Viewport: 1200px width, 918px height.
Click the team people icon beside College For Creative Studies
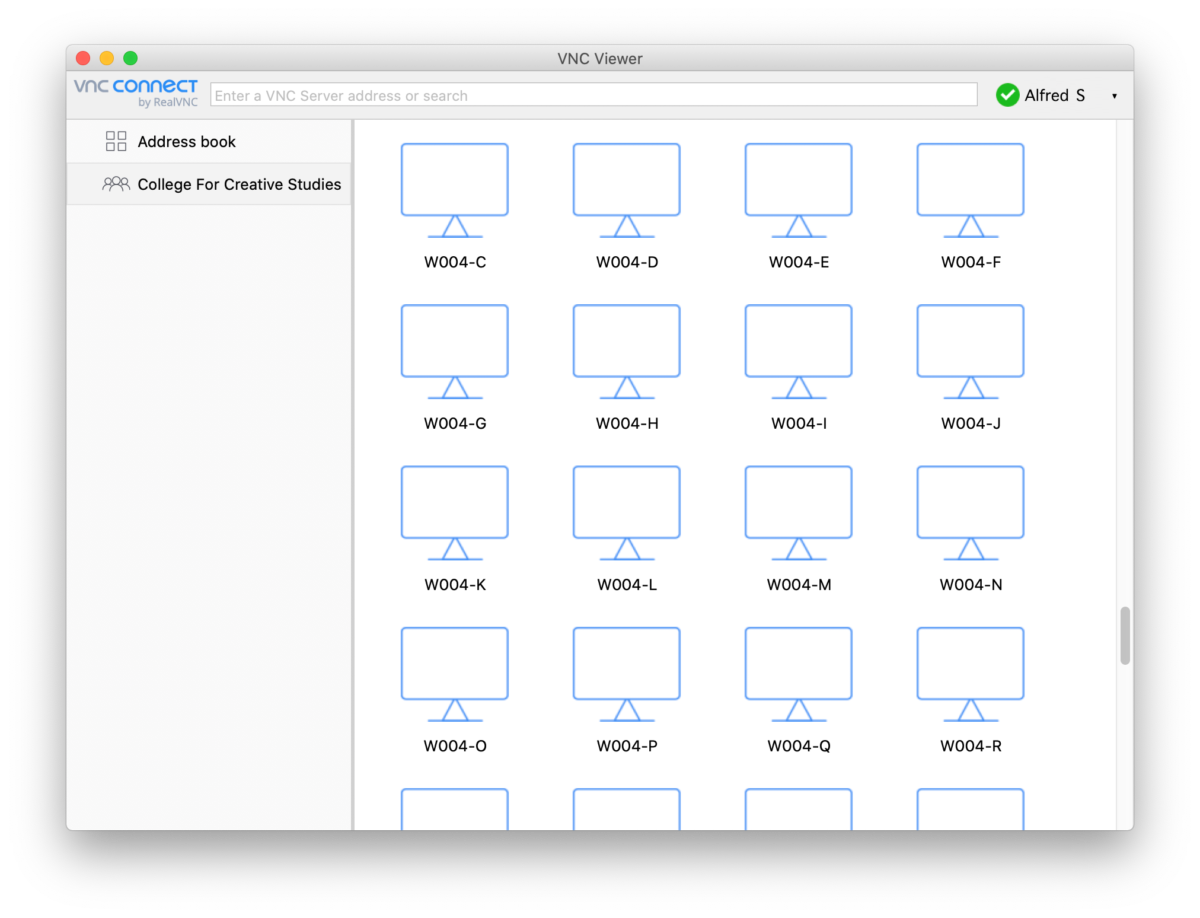click(x=115, y=184)
